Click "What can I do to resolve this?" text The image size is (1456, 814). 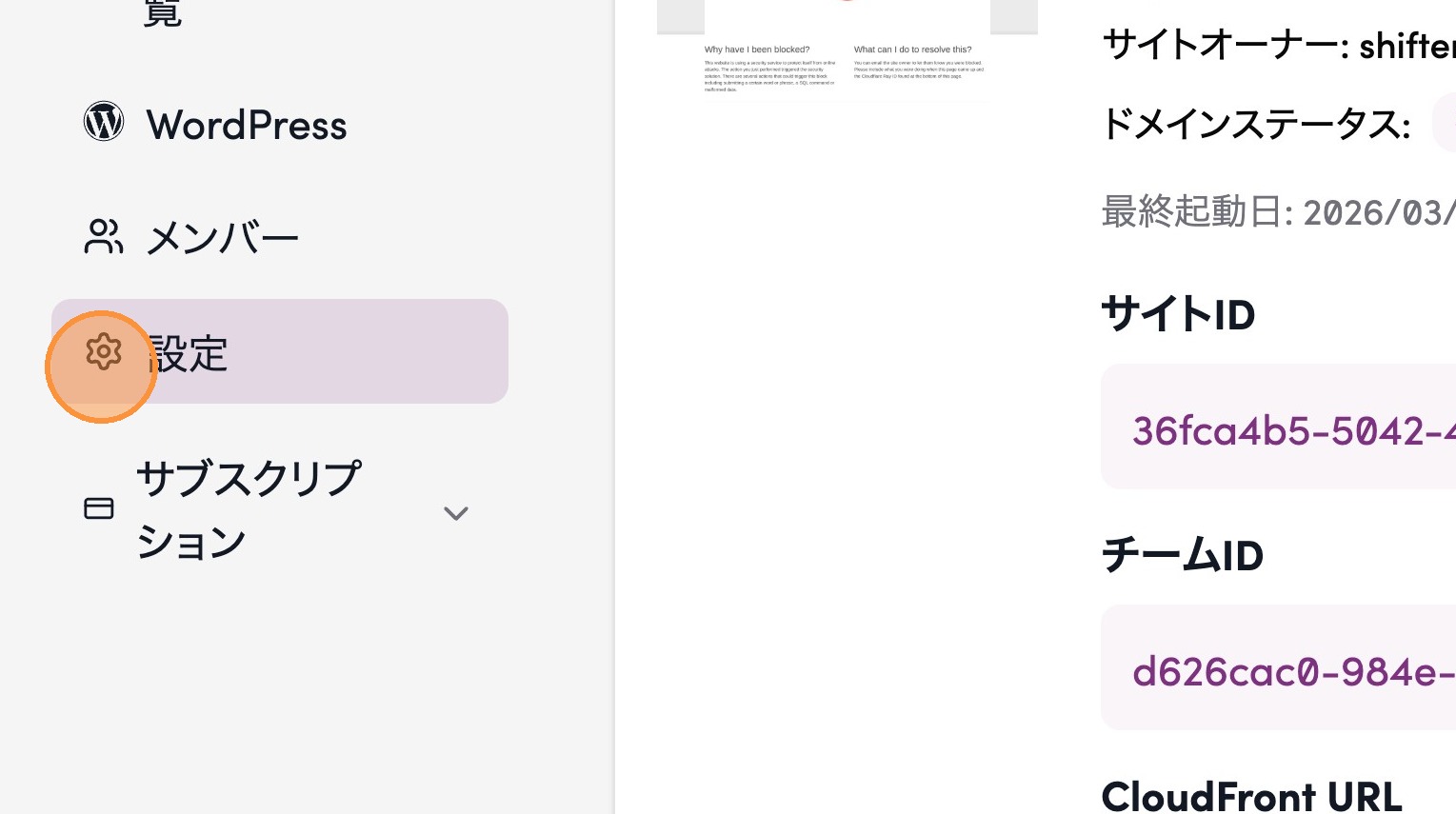[912, 50]
